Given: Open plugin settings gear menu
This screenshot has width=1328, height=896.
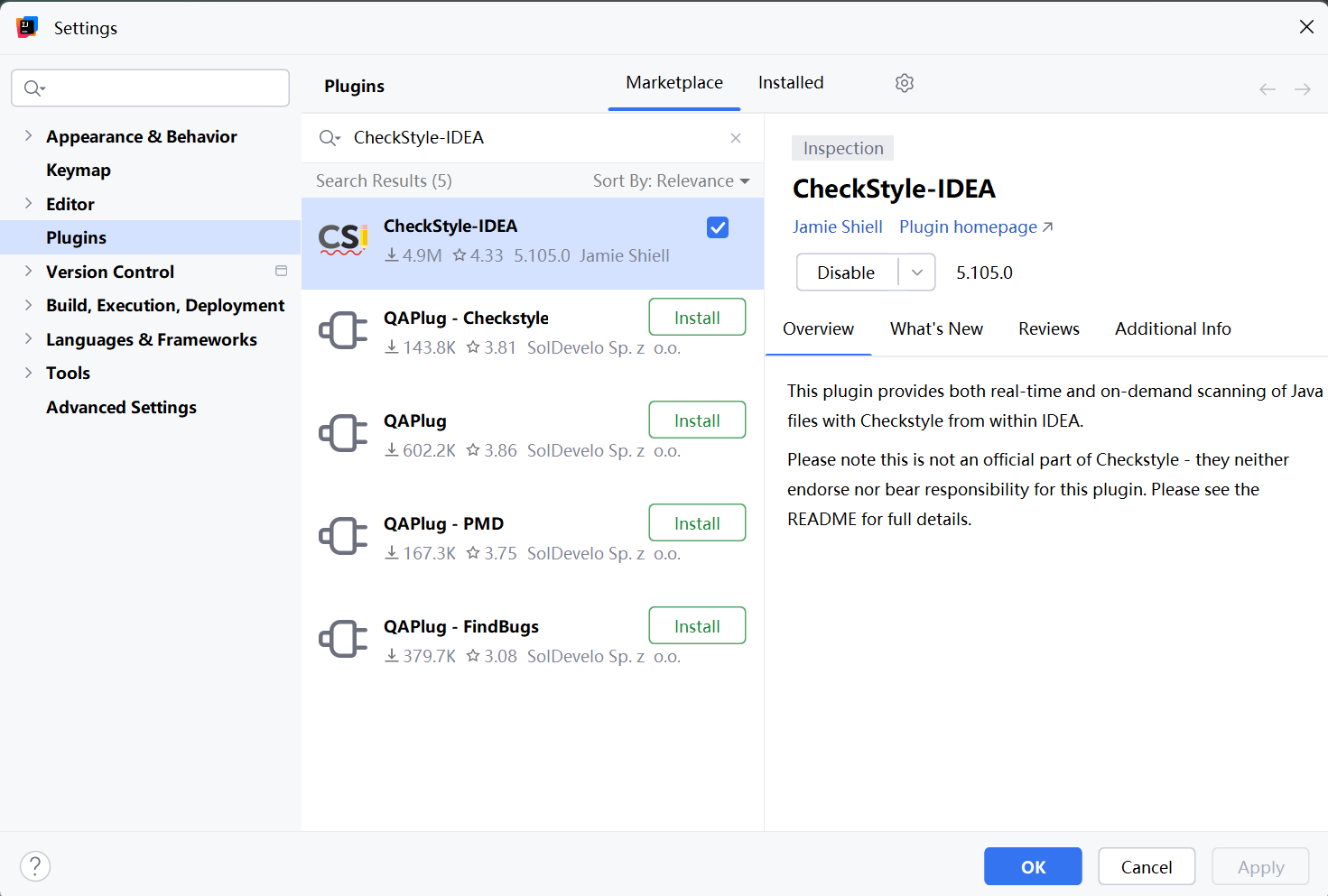Looking at the screenshot, I should [905, 83].
